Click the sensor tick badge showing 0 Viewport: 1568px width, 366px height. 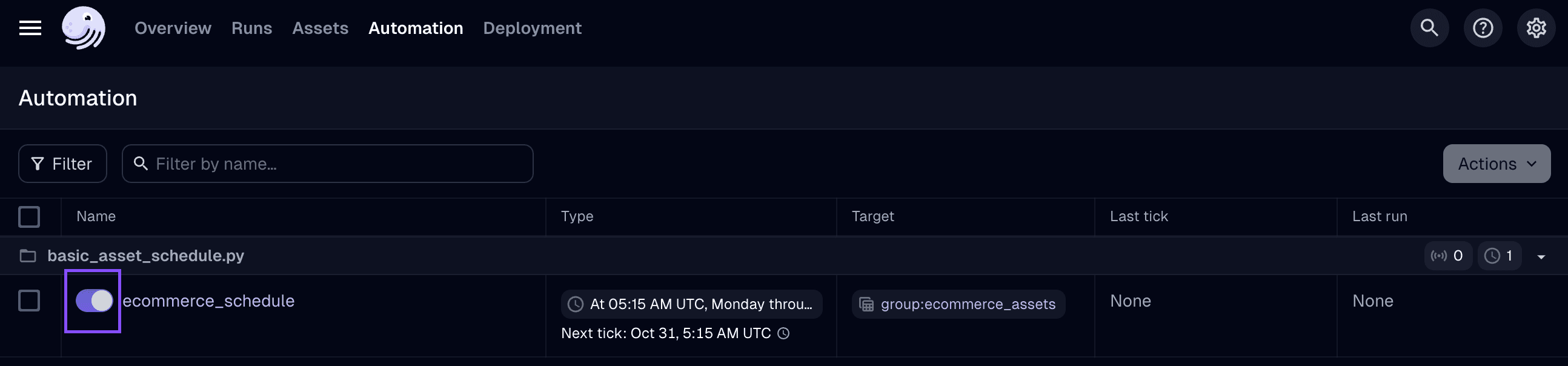1449,255
